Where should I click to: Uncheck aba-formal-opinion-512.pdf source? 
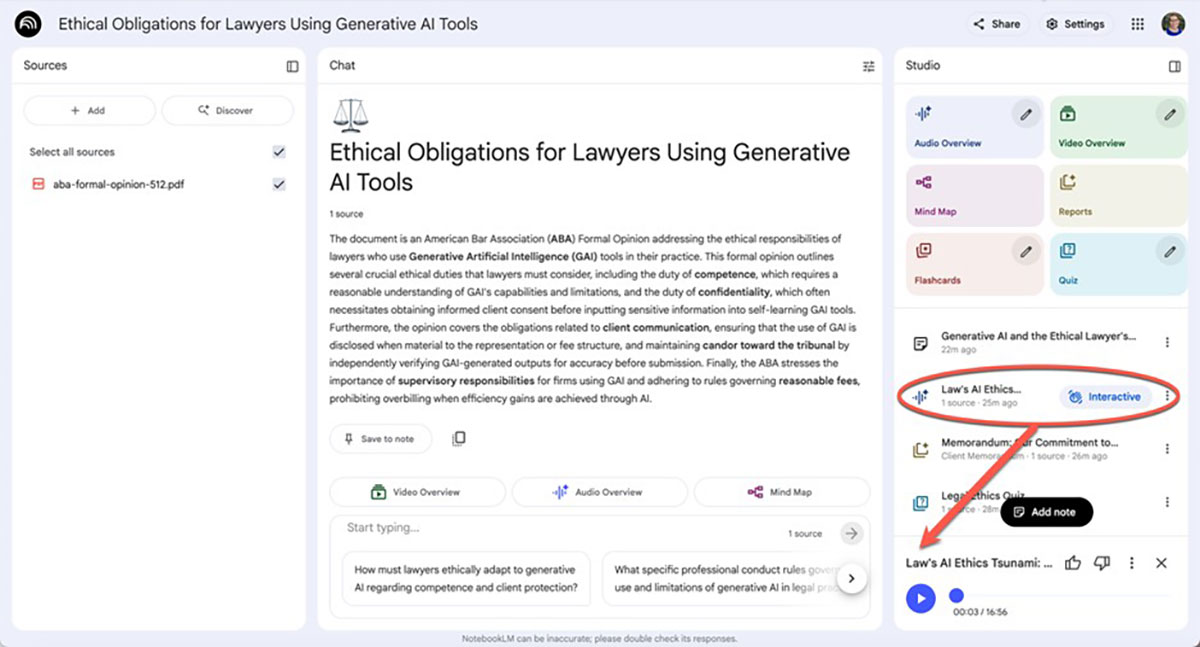click(x=279, y=184)
